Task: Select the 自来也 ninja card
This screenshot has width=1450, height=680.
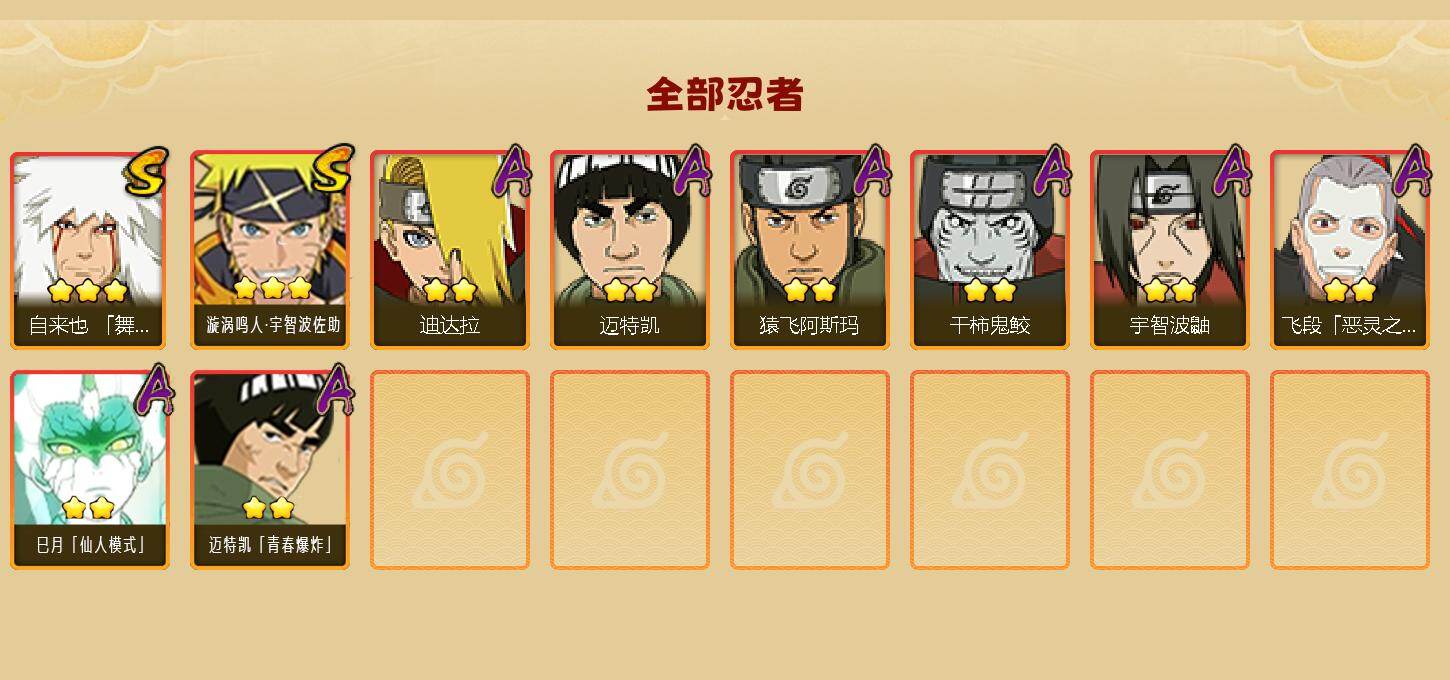Action: click(x=89, y=250)
